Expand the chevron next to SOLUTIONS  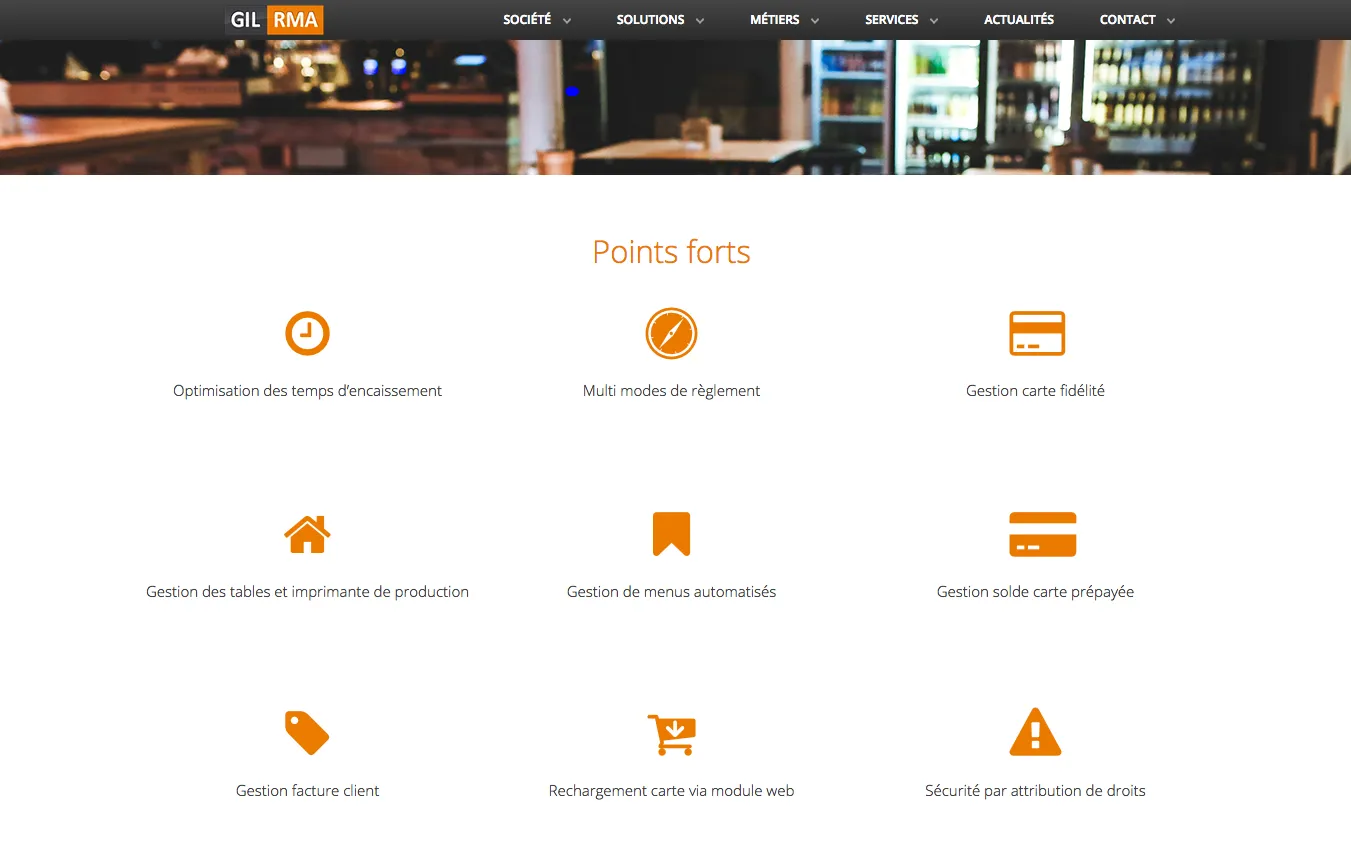[700, 21]
